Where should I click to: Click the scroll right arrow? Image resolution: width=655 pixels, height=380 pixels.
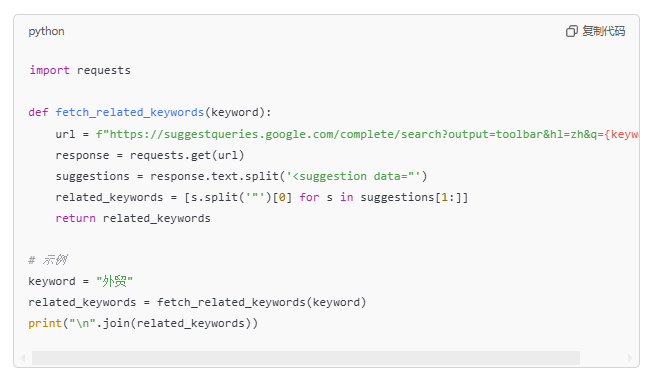(630, 358)
